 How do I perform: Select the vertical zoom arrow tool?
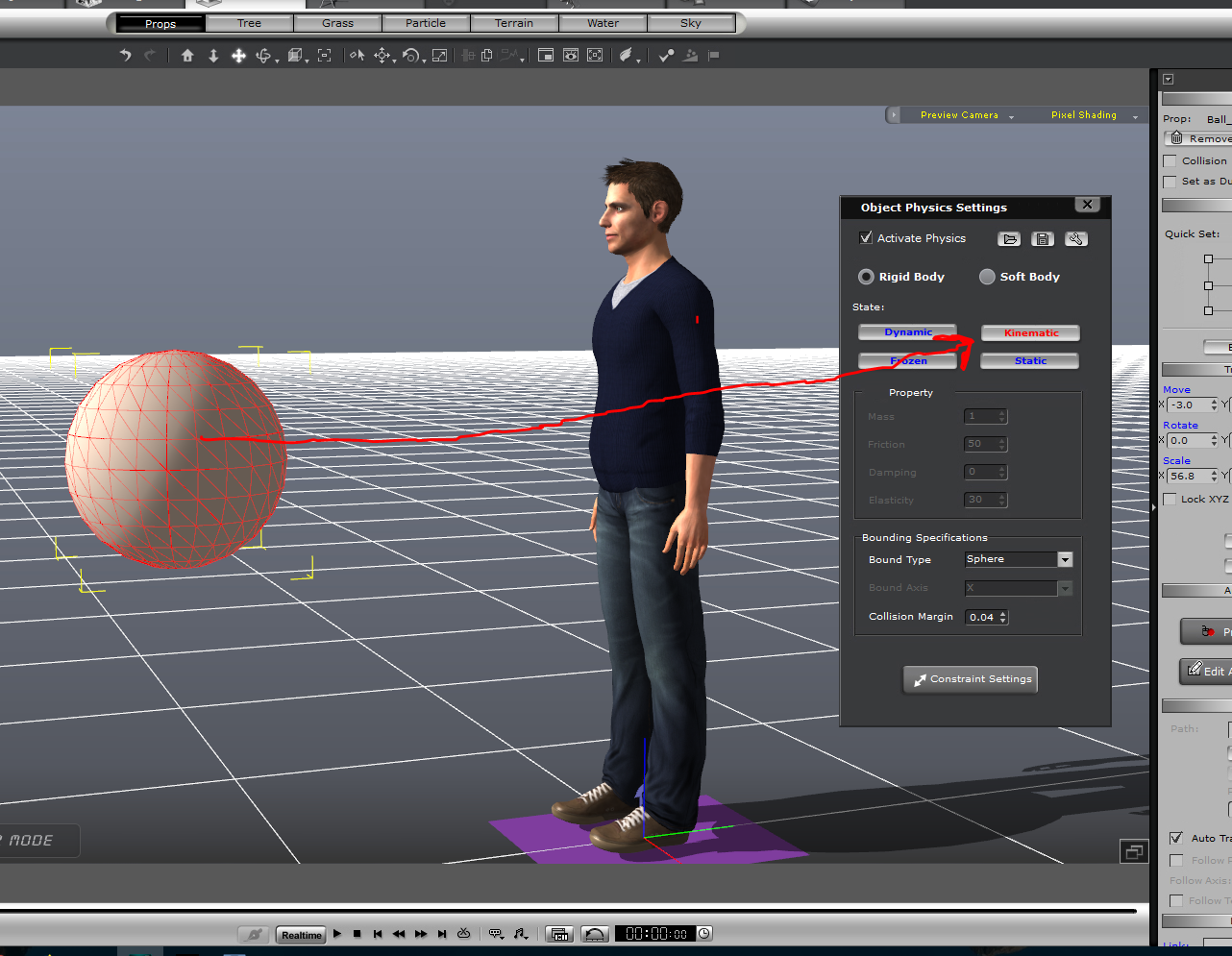coord(213,56)
